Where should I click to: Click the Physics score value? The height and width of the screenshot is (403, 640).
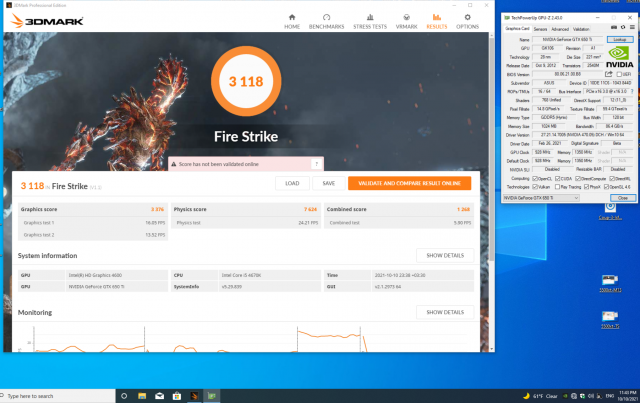click(310, 209)
